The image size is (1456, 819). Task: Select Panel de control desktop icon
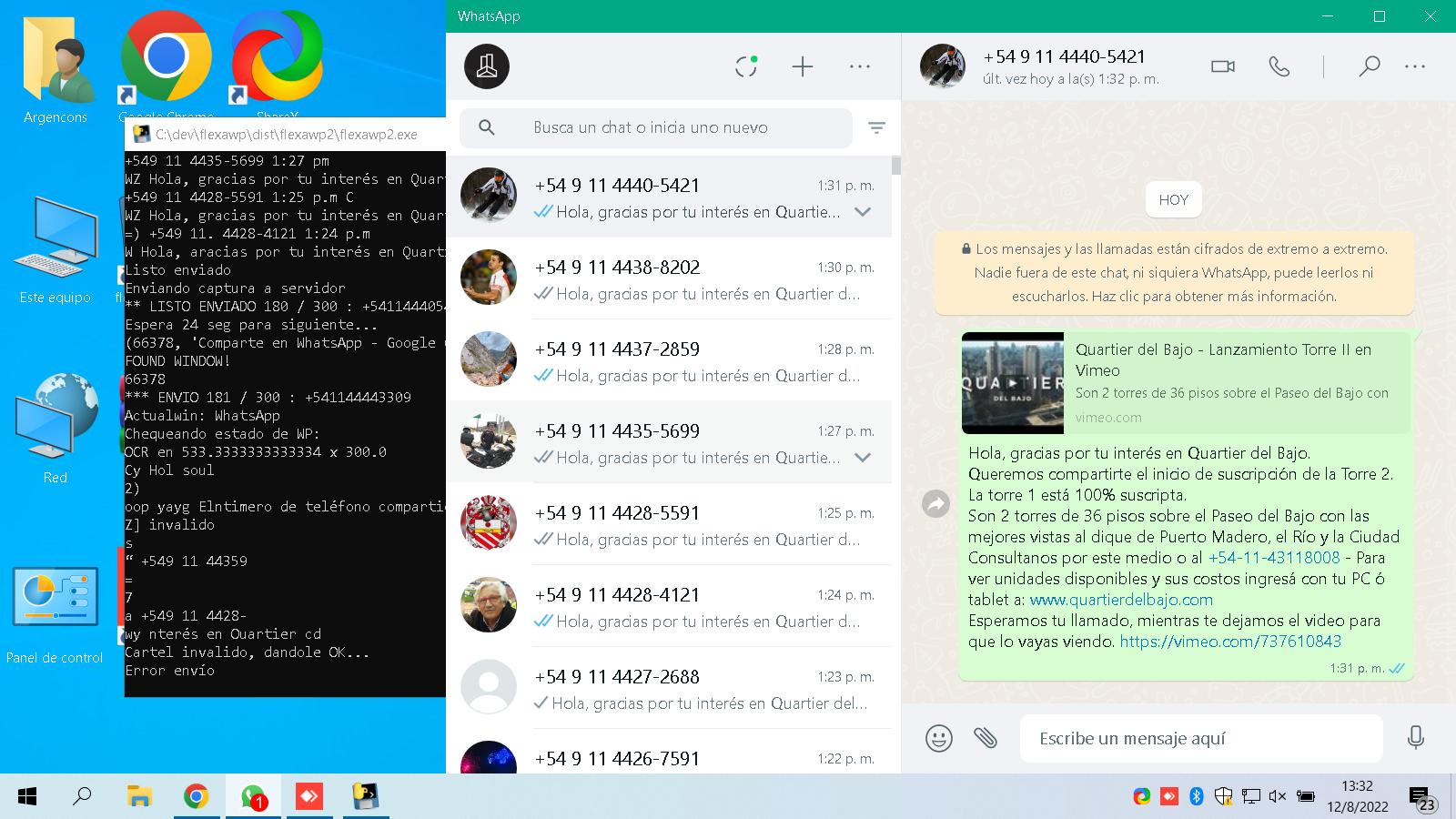pyautogui.click(x=55, y=615)
